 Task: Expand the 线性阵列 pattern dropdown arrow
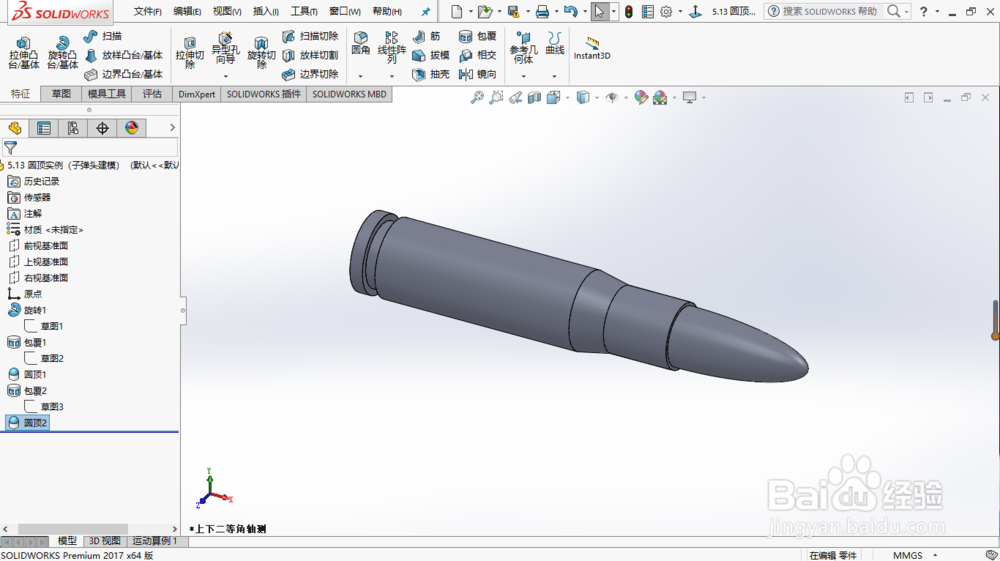click(x=392, y=76)
